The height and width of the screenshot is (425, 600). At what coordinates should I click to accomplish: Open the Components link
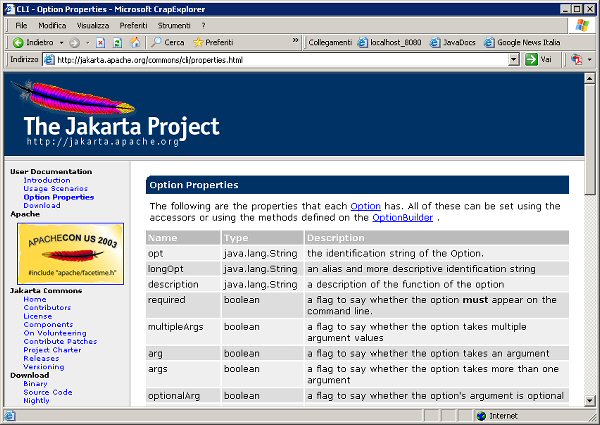[48, 325]
